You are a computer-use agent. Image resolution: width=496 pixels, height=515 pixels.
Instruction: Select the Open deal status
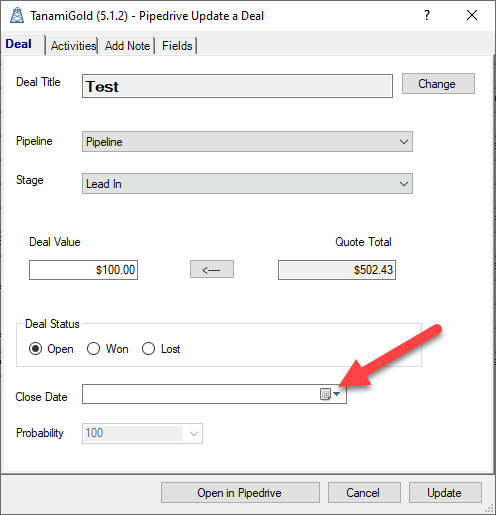[51, 349]
